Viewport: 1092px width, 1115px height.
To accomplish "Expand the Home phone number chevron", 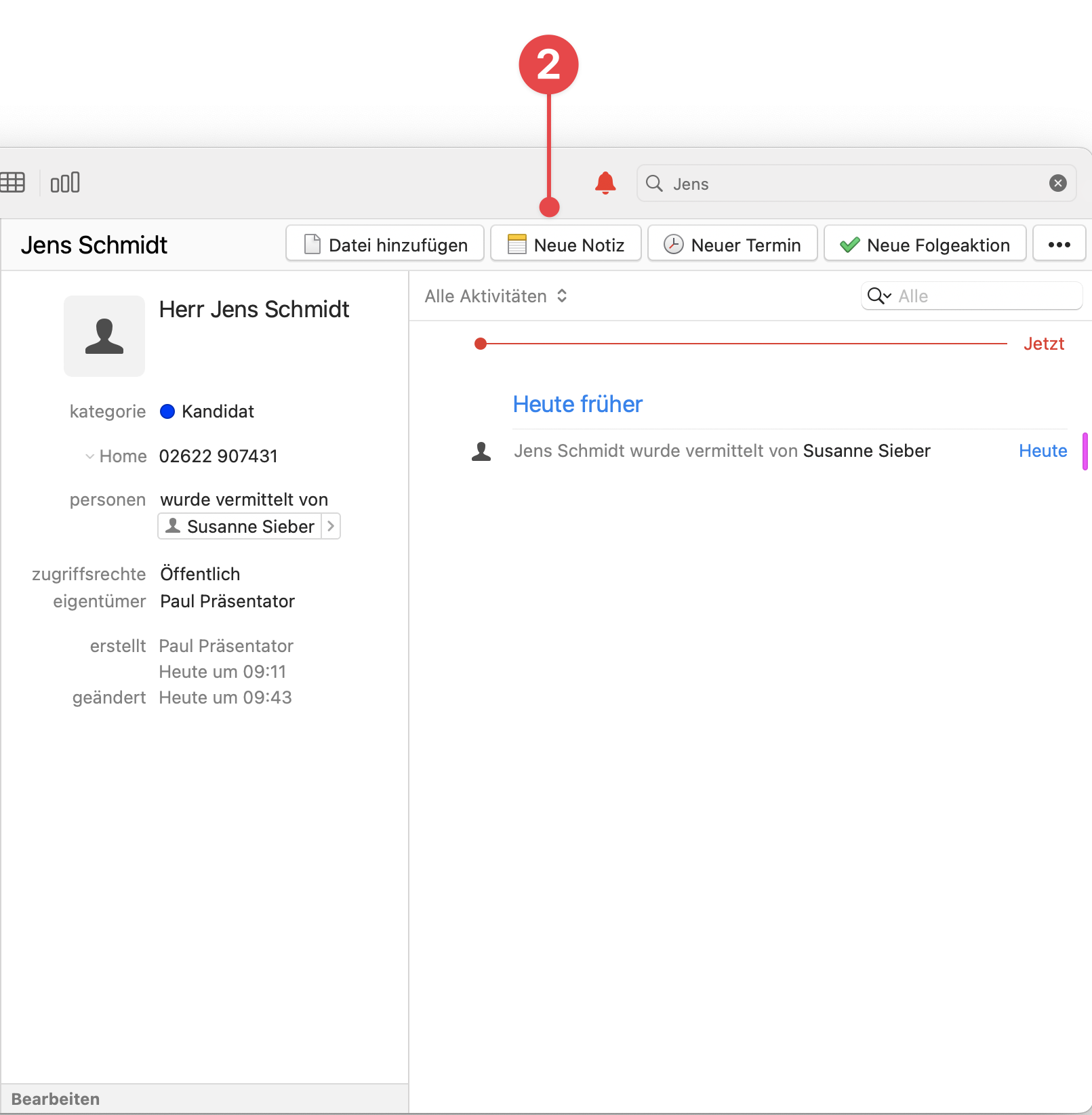I will (89, 455).
